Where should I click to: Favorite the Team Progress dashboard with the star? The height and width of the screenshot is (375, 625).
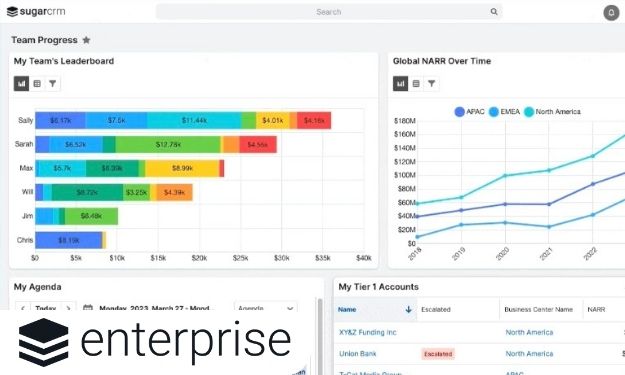pyautogui.click(x=86, y=40)
